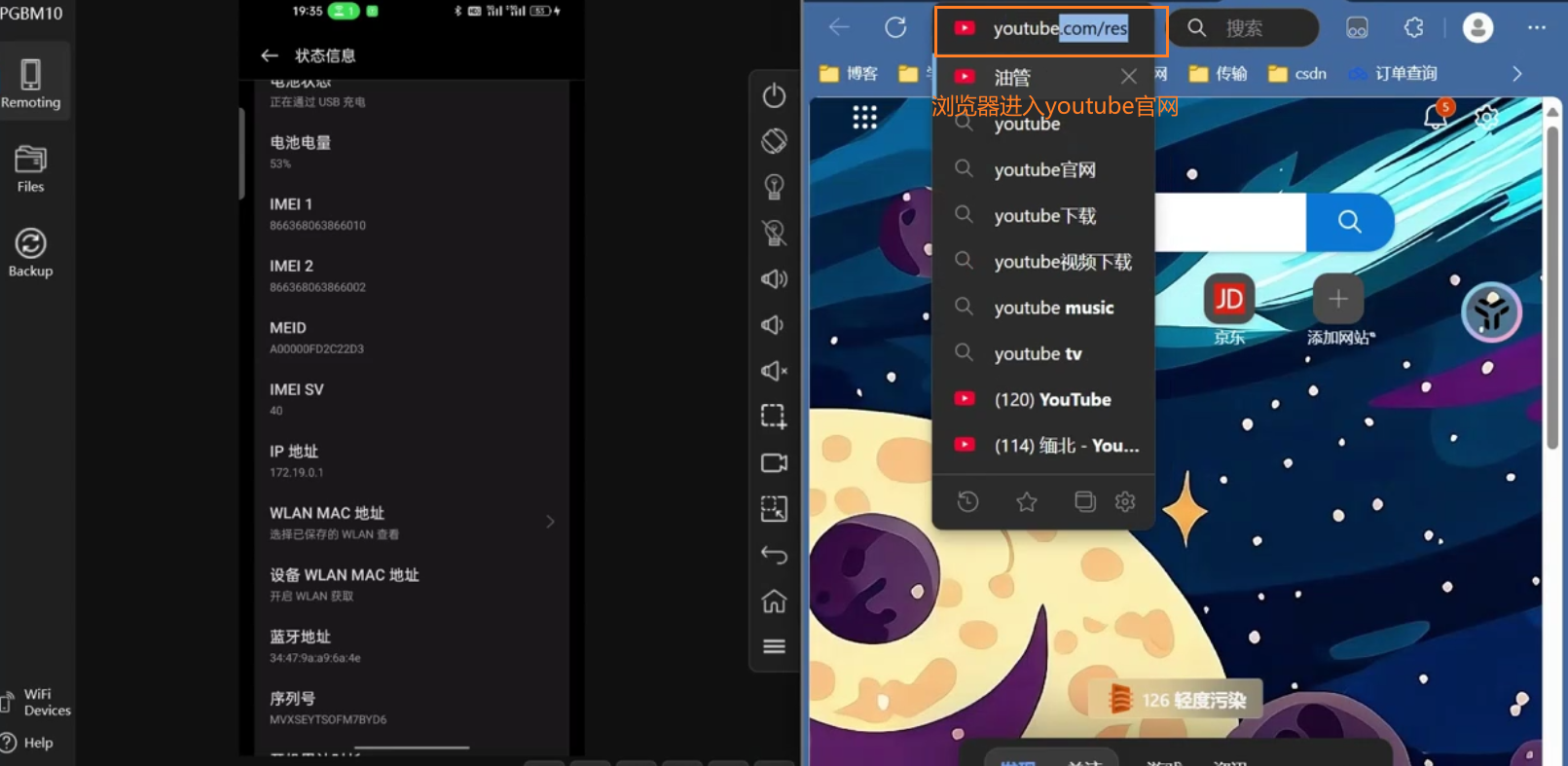The height and width of the screenshot is (766, 1568).
Task: Remove the 油管 suggestion with X
Action: 1128,77
